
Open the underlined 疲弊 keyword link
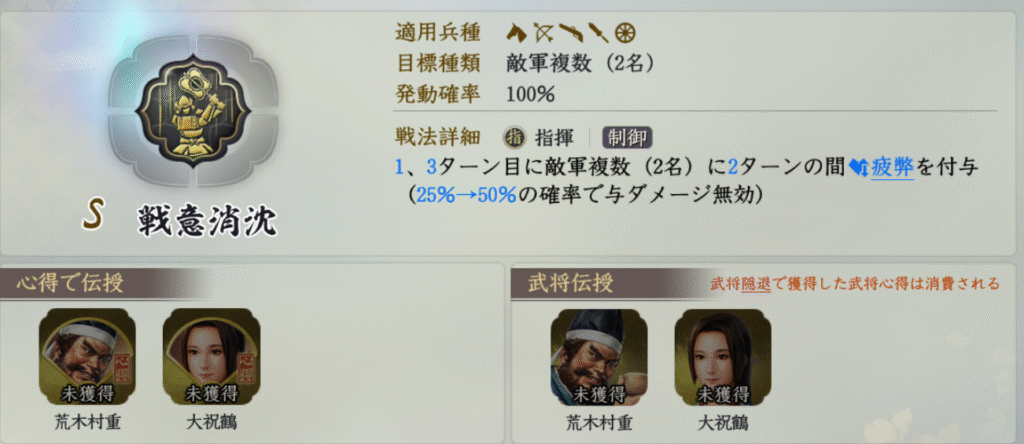pyautogui.click(x=892, y=168)
